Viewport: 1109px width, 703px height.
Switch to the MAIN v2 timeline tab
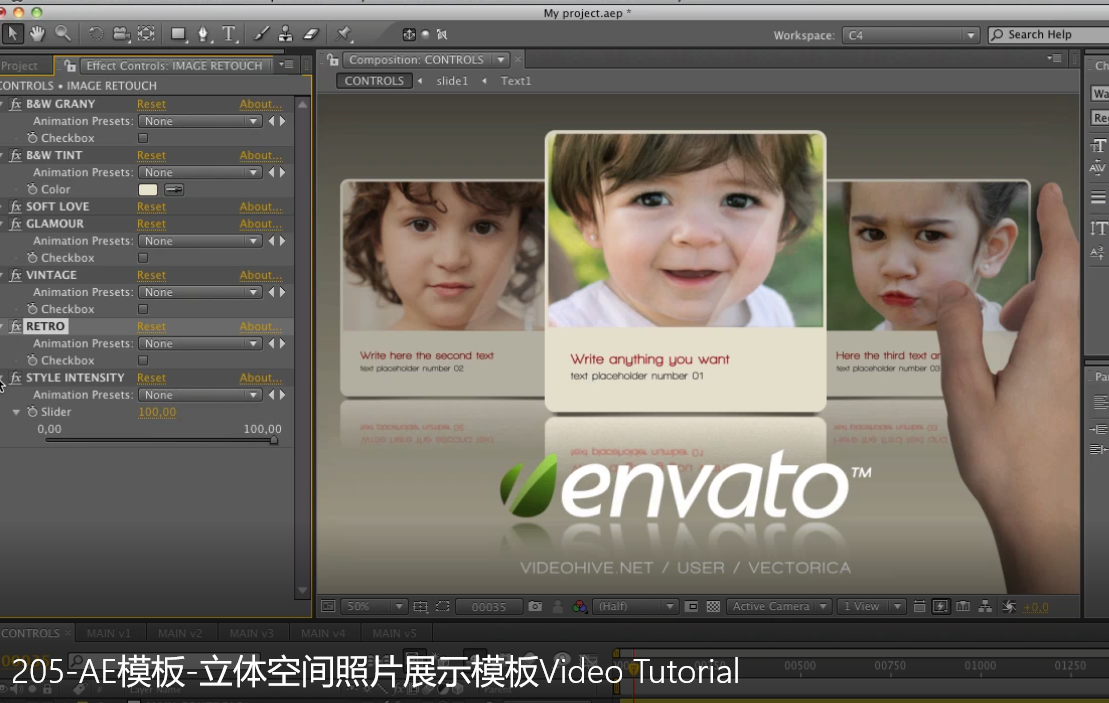coord(180,634)
